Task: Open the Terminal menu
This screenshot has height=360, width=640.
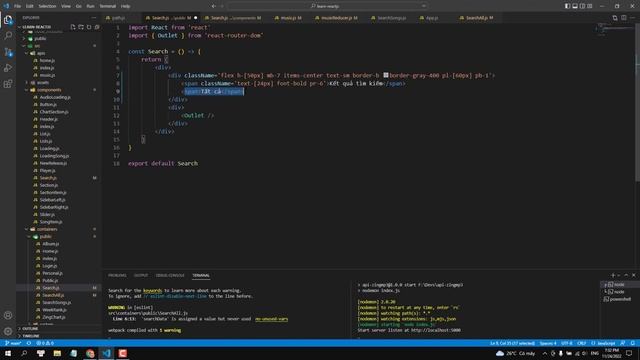Action: click(x=108, y=6)
